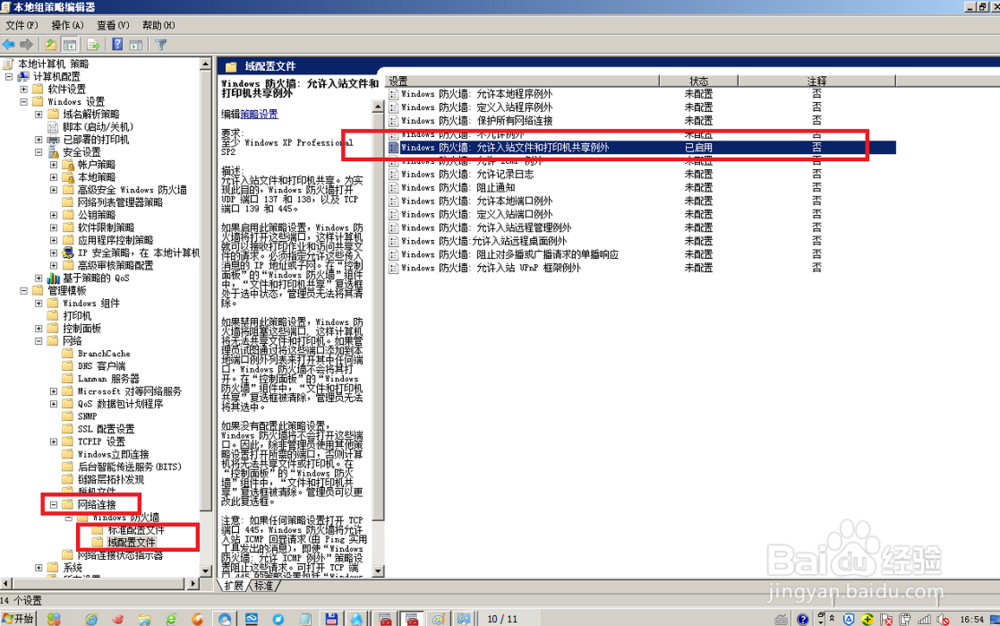Expand the QoS 数据包计划程序 node
The width and height of the screenshot is (1000, 626).
point(54,404)
